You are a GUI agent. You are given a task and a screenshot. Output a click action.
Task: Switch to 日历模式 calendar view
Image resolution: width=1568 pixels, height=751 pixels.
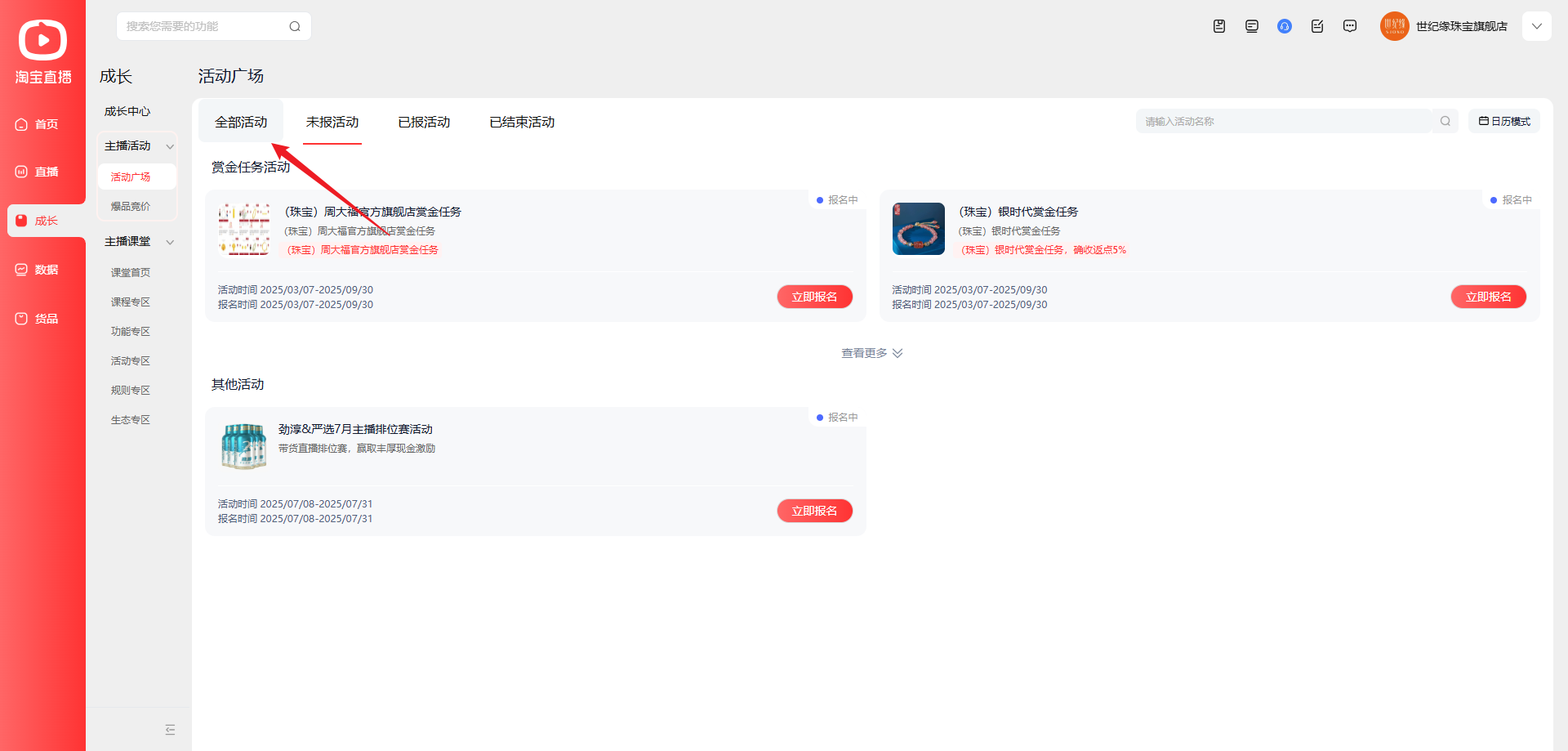tap(1503, 121)
